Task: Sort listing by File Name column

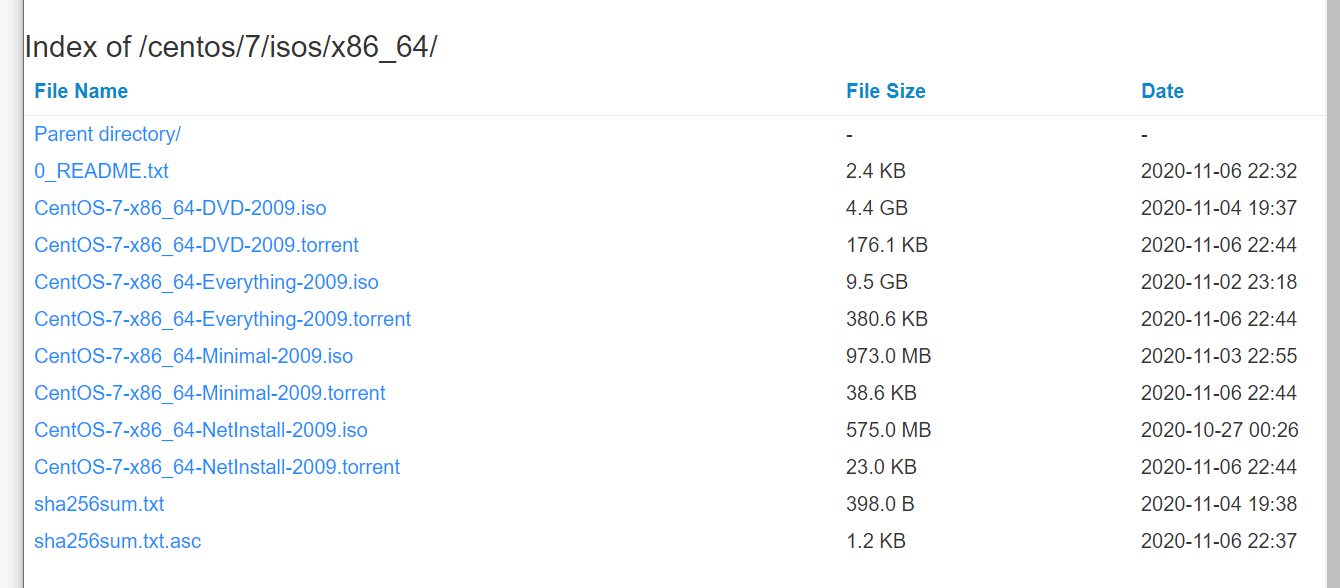Action: tap(80, 91)
